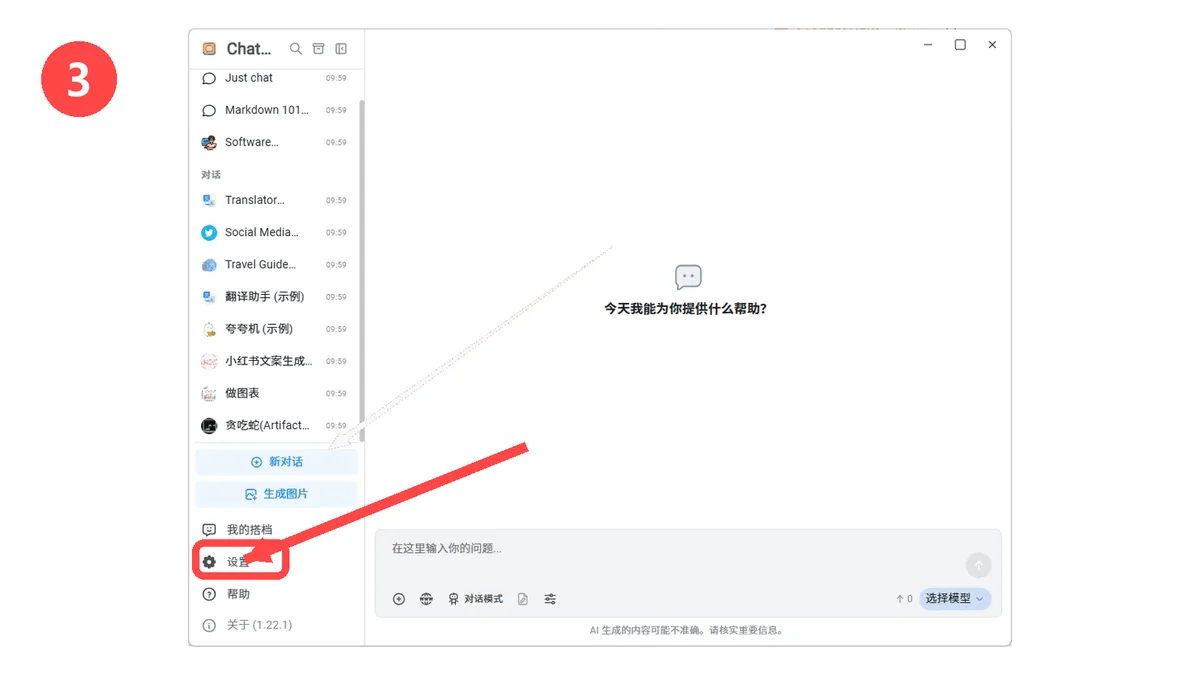The image size is (1200, 675).
Task: Open 我的搭档 from sidebar
Action: tap(275, 529)
